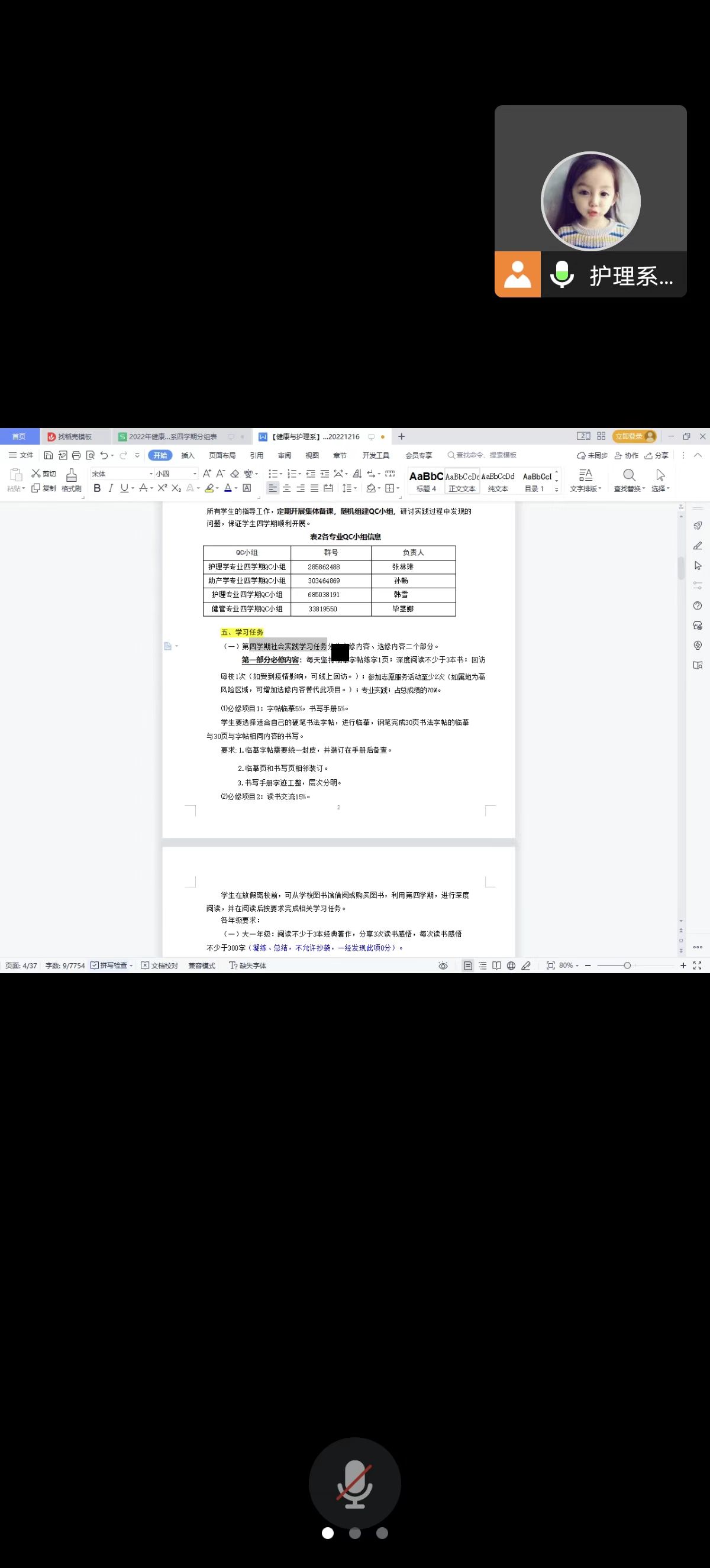
Task: Expand the font size dropdown
Action: (x=195, y=474)
